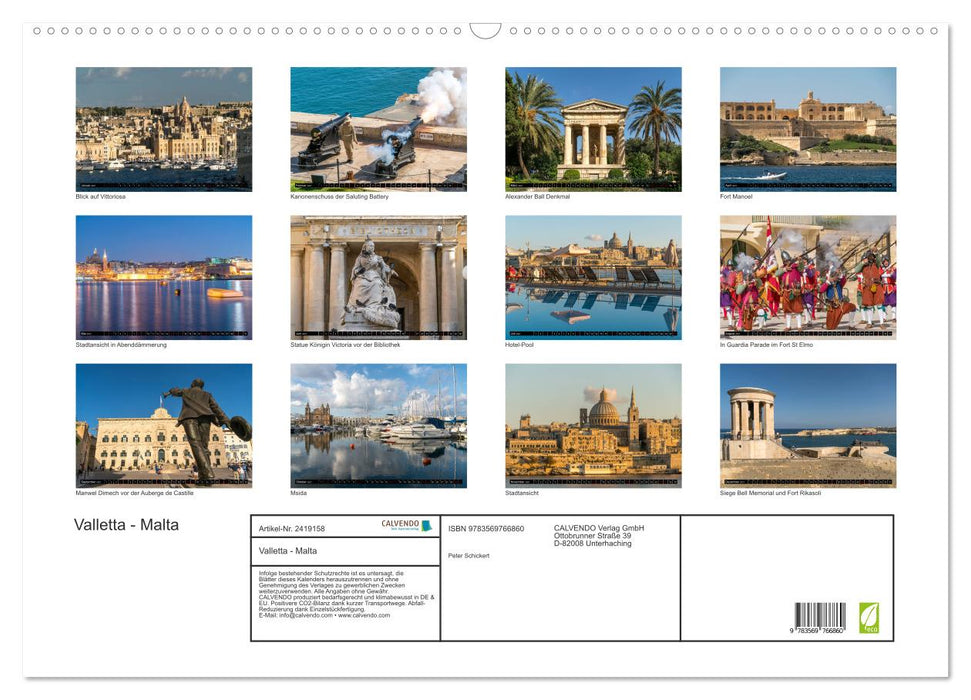Click the Siege Bell Memorial photo
Screen dimensions: 971x700
[808, 426]
